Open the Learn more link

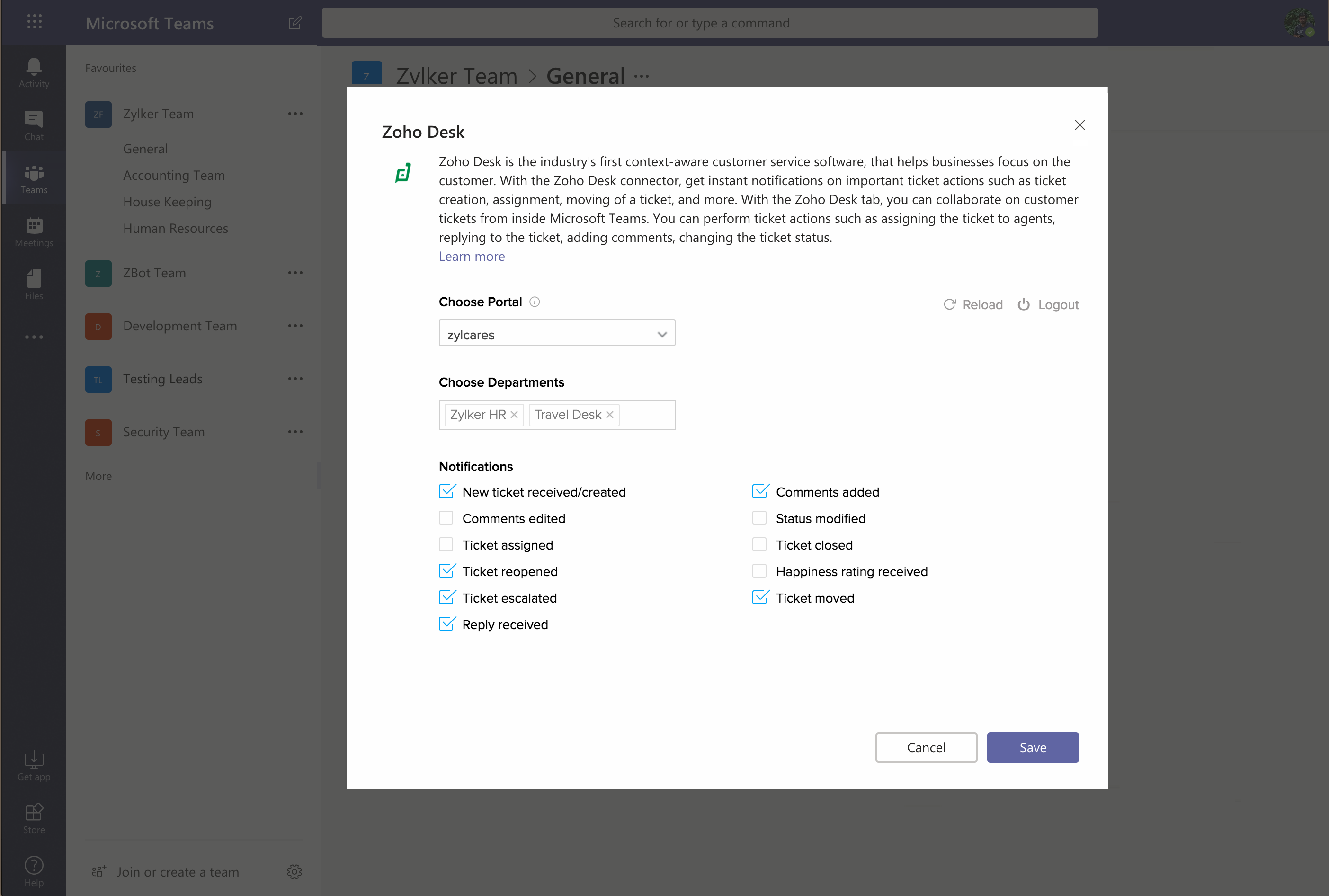pos(472,257)
